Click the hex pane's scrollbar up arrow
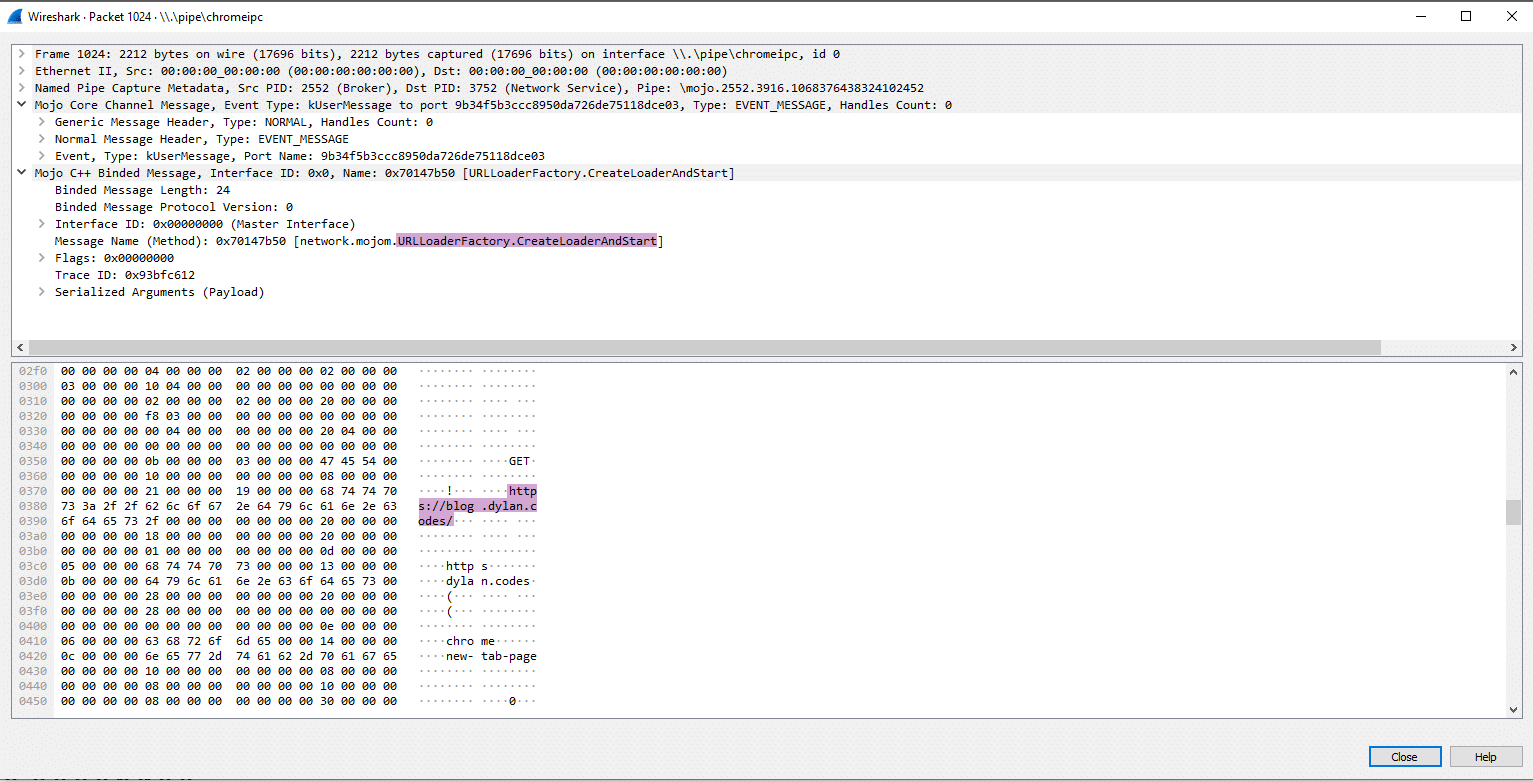Screen dimensions: 1533x782 pos(1512,370)
